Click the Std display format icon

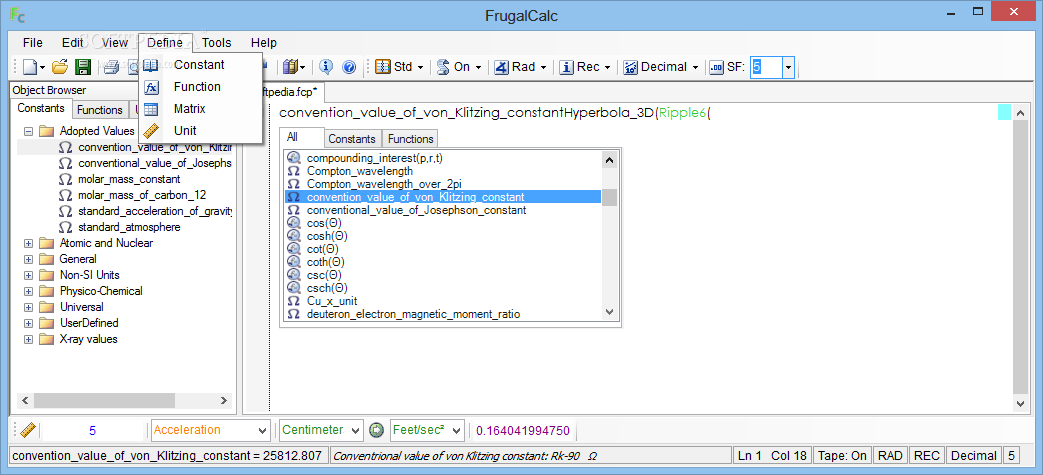pos(383,67)
